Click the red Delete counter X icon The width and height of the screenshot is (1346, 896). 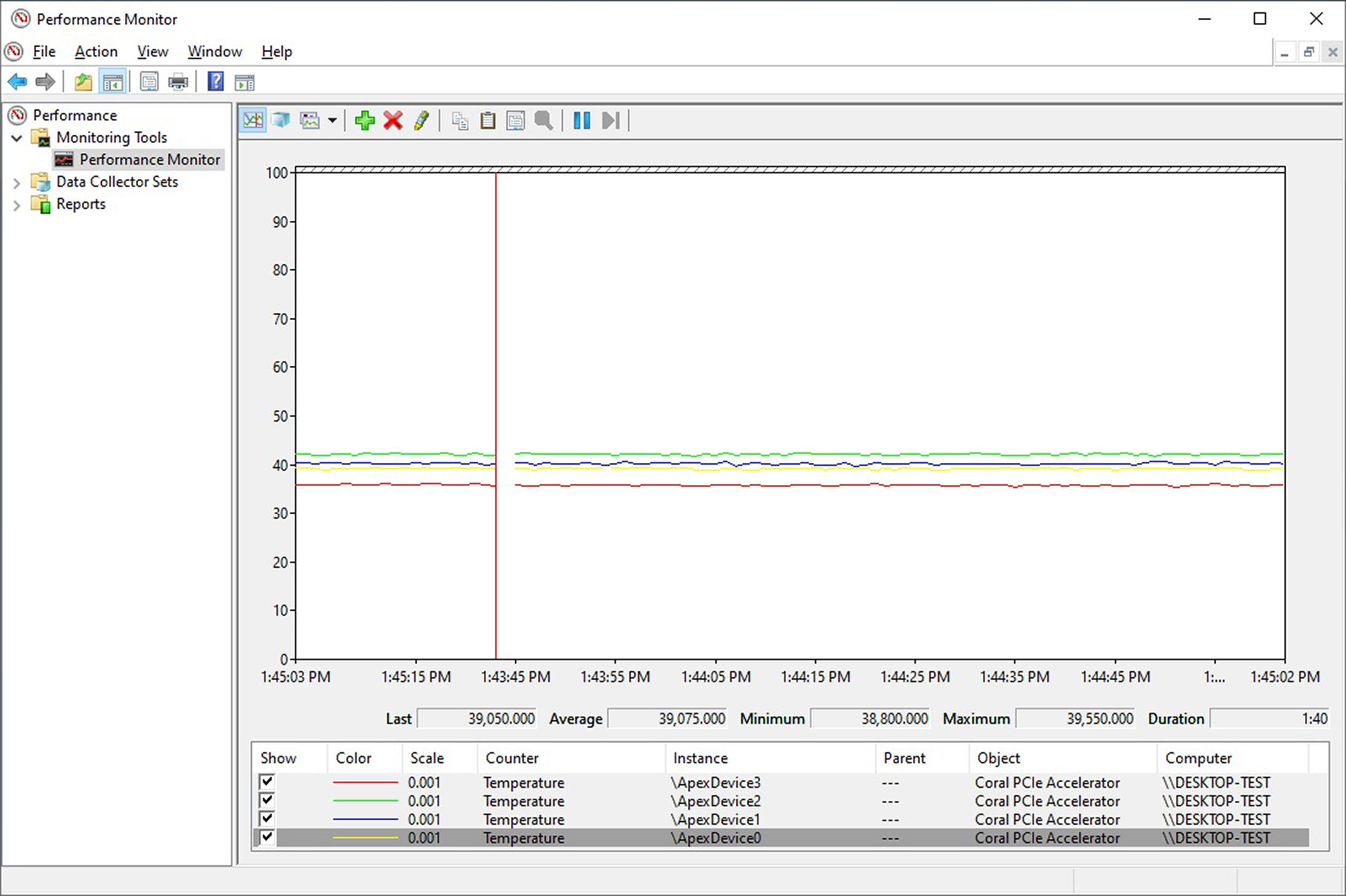pyautogui.click(x=393, y=120)
